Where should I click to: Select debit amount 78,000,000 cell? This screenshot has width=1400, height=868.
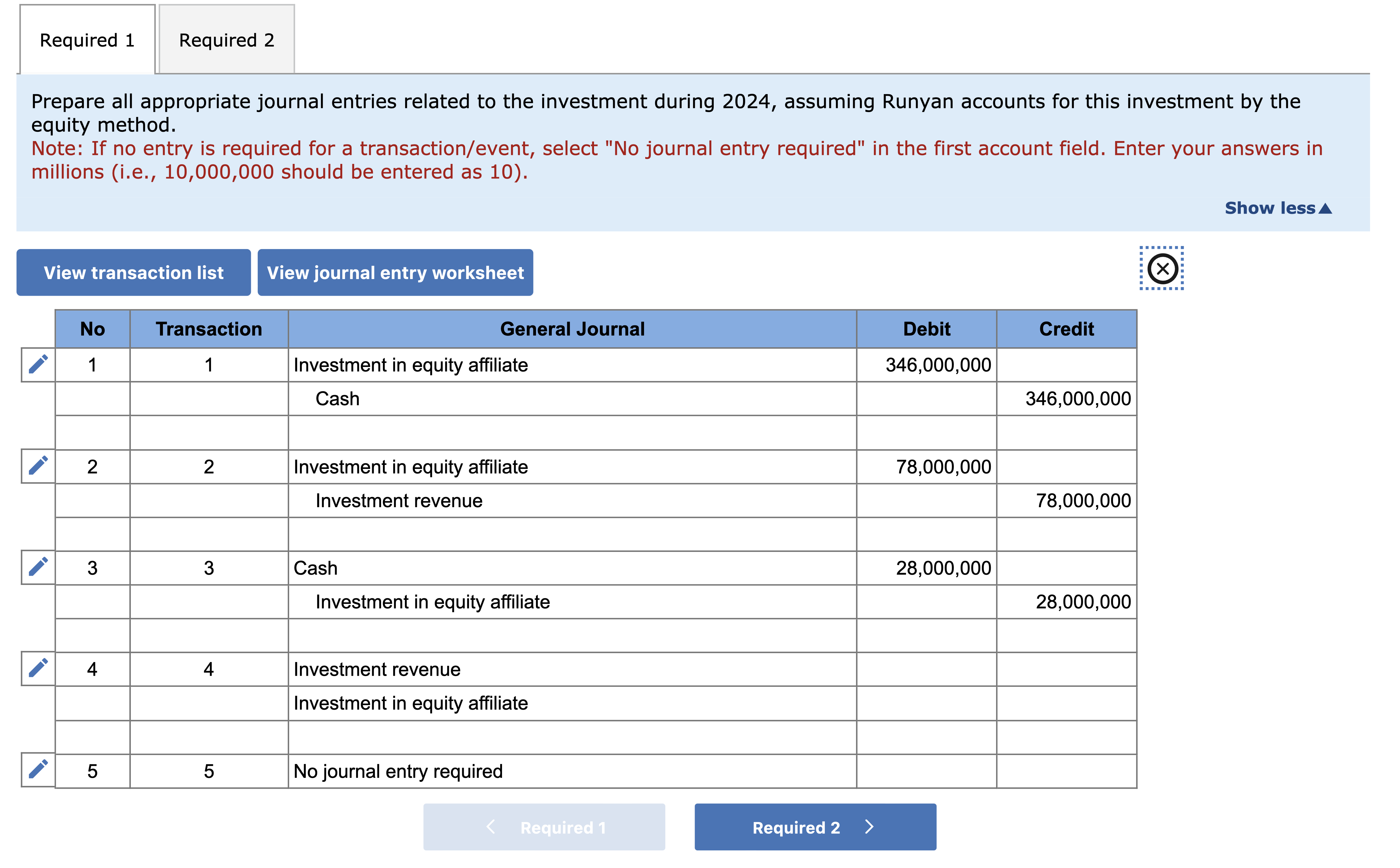[x=927, y=467]
